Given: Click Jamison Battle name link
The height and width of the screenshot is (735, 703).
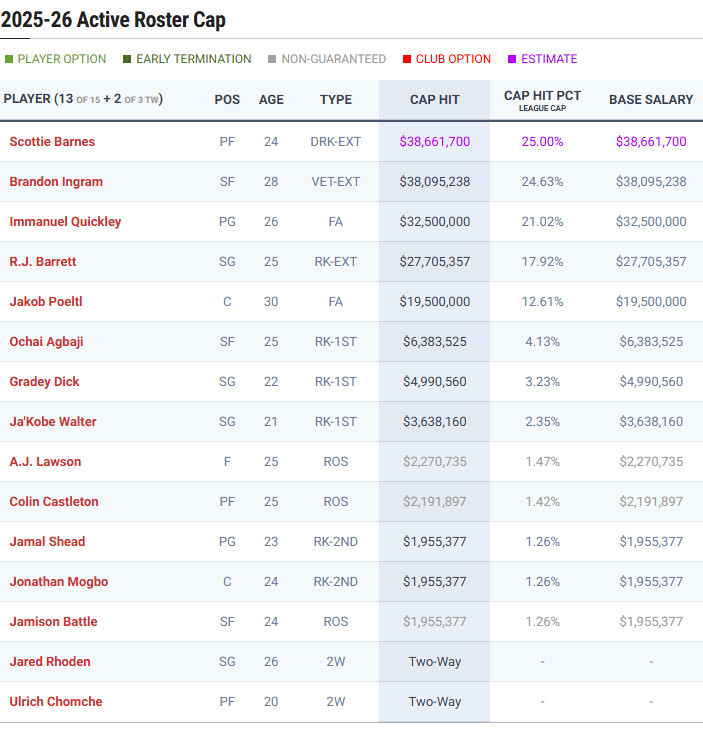Looking at the screenshot, I should (x=53, y=622).
